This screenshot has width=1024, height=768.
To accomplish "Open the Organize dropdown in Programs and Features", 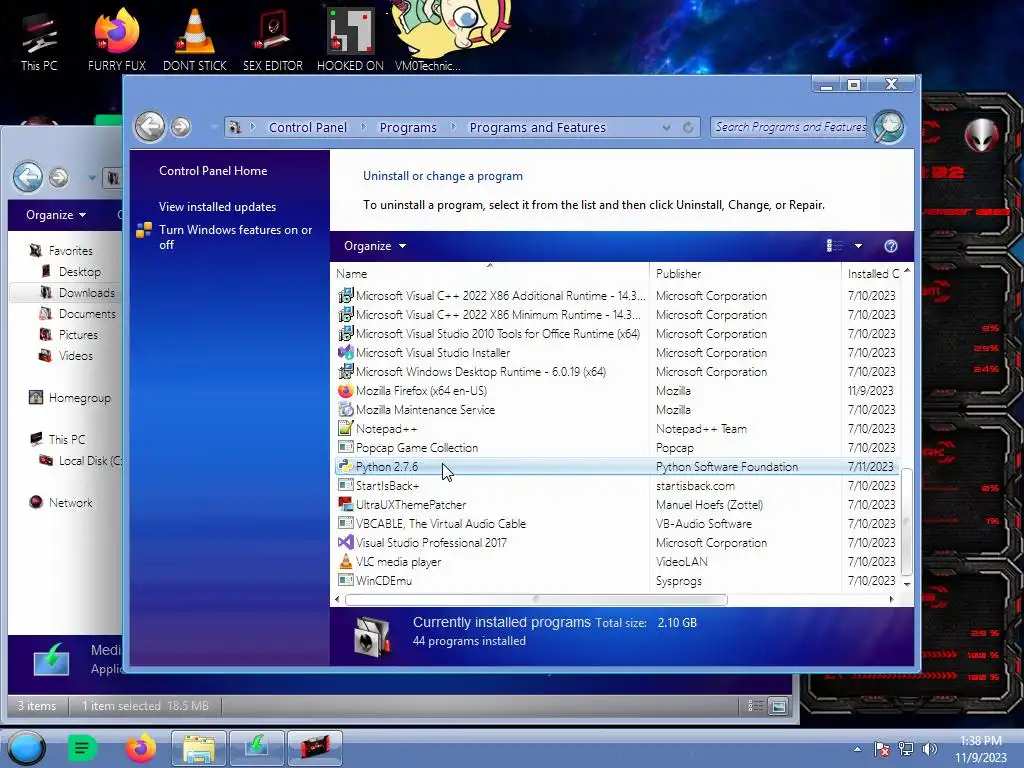I will (375, 246).
